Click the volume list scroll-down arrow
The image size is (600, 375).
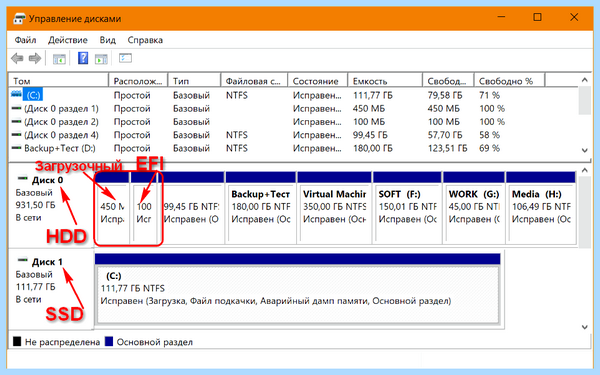[584, 150]
